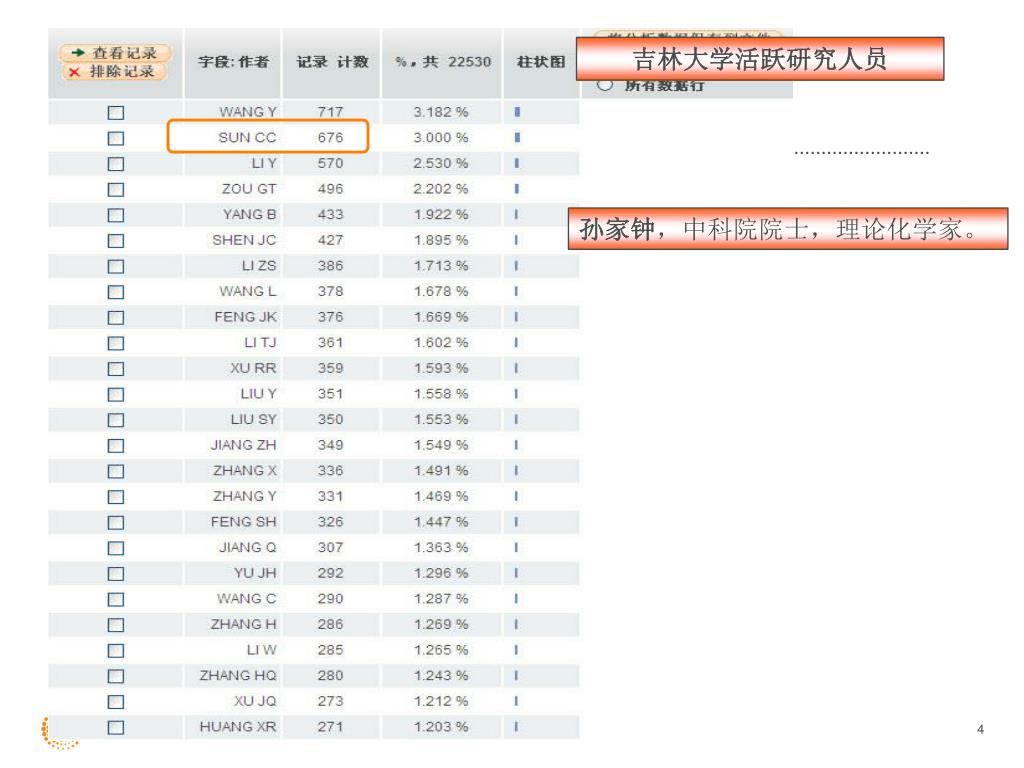Click record count 570
This screenshot has width=1024, height=768.
(330, 163)
